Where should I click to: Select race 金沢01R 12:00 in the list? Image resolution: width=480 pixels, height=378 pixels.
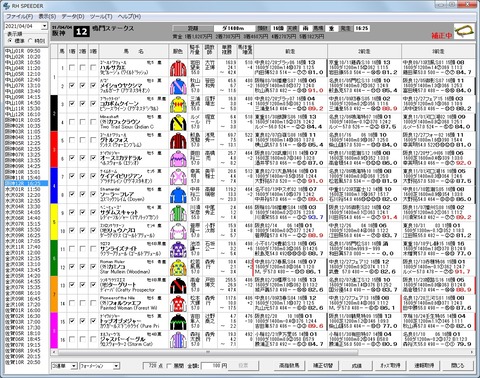coord(23,252)
